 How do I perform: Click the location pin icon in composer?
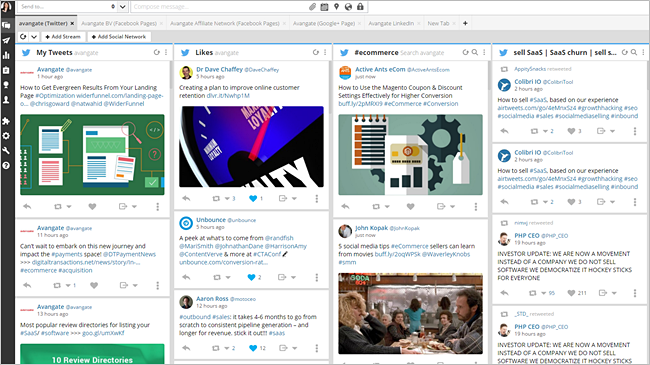pos(337,7)
